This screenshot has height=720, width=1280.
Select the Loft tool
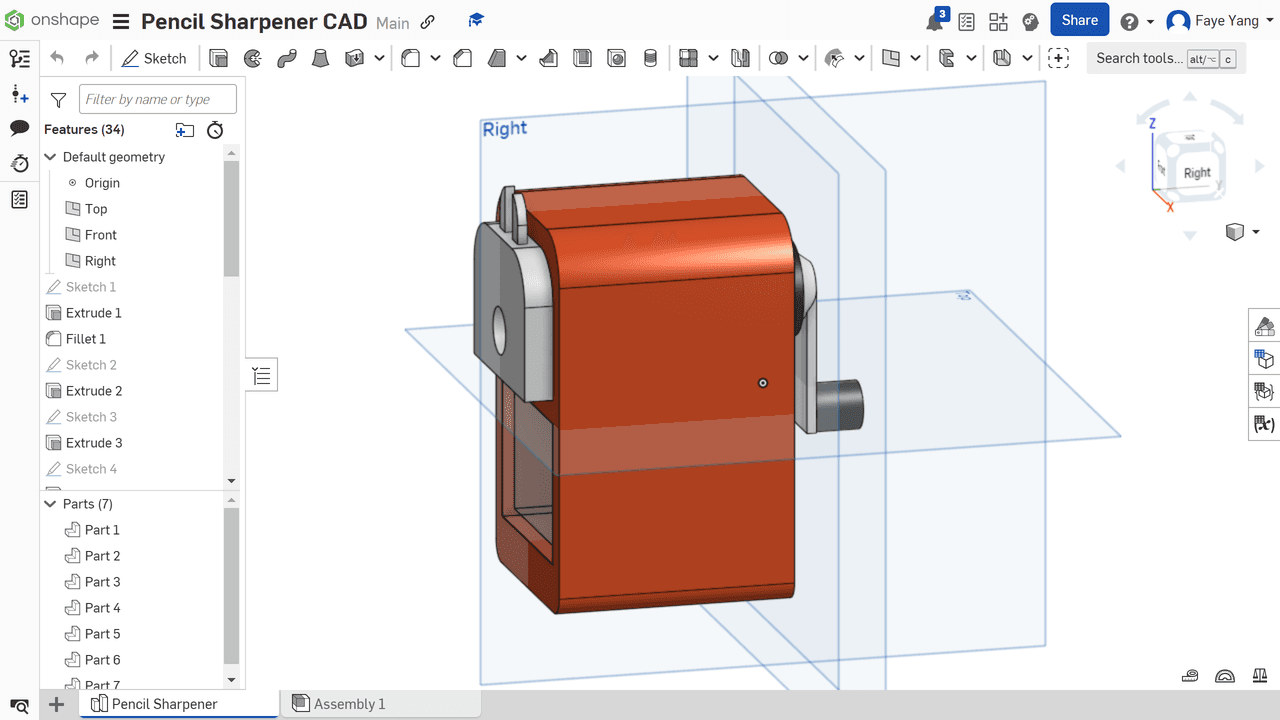[x=320, y=59]
